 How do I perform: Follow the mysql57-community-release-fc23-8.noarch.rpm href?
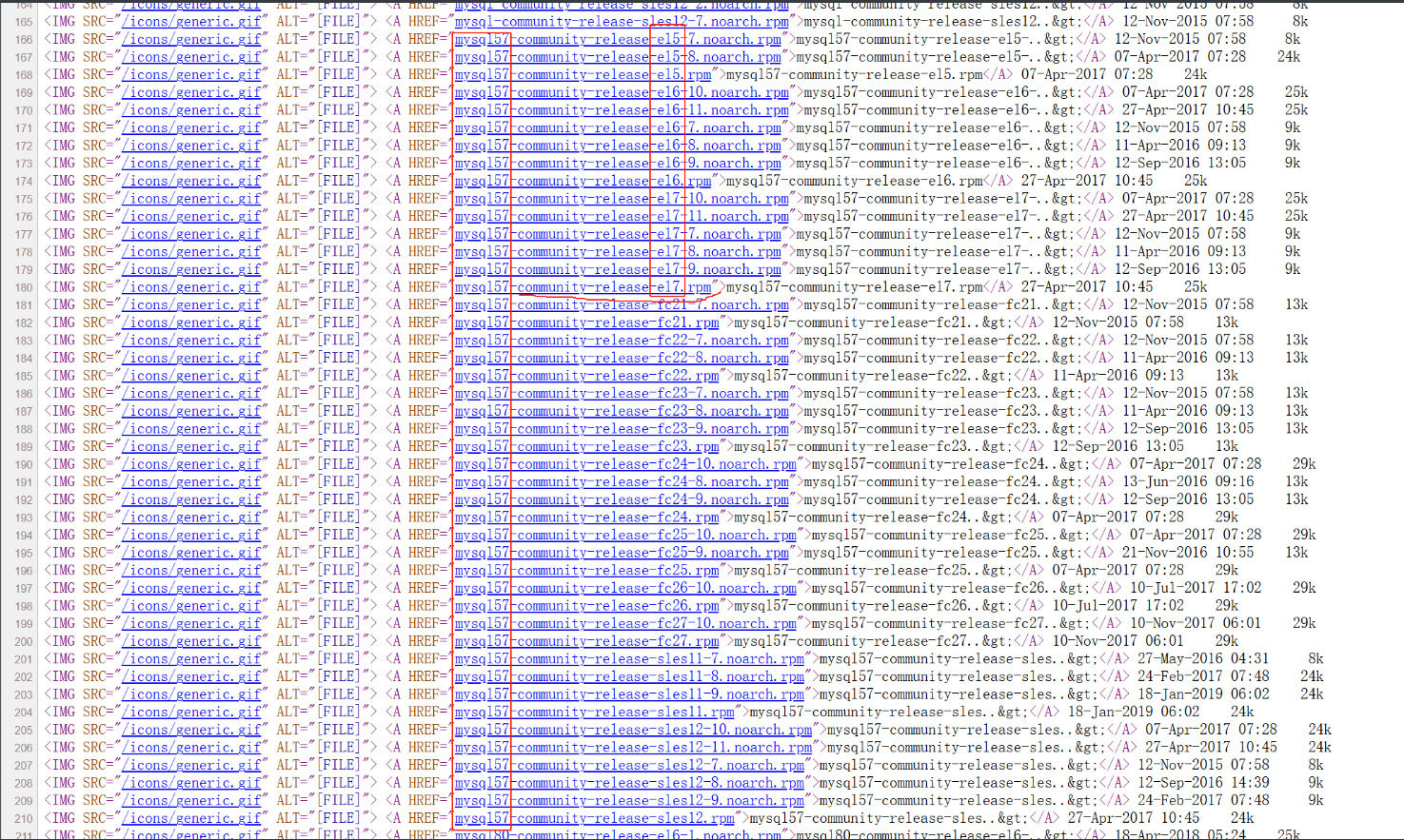(622, 411)
